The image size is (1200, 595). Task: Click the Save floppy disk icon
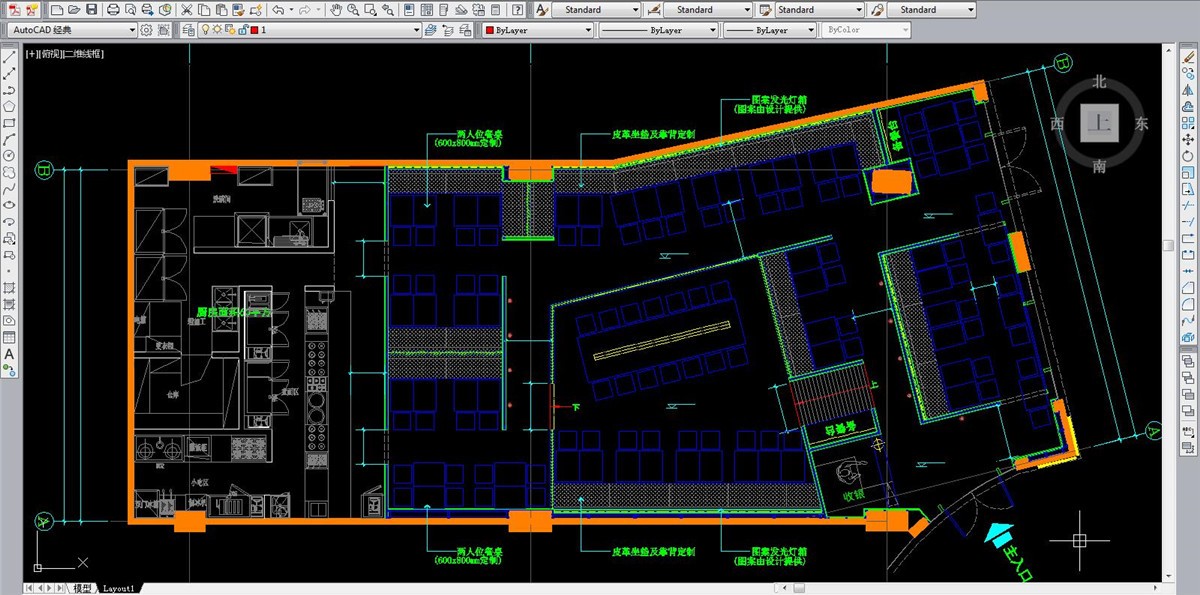coord(91,9)
